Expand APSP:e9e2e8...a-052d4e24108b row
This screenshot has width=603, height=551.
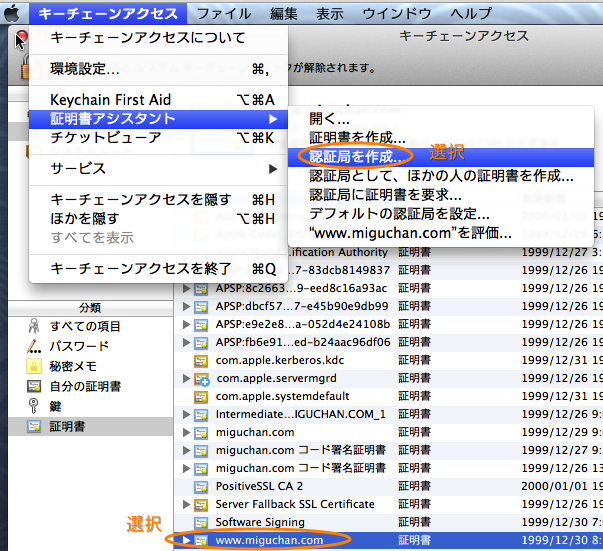187,325
